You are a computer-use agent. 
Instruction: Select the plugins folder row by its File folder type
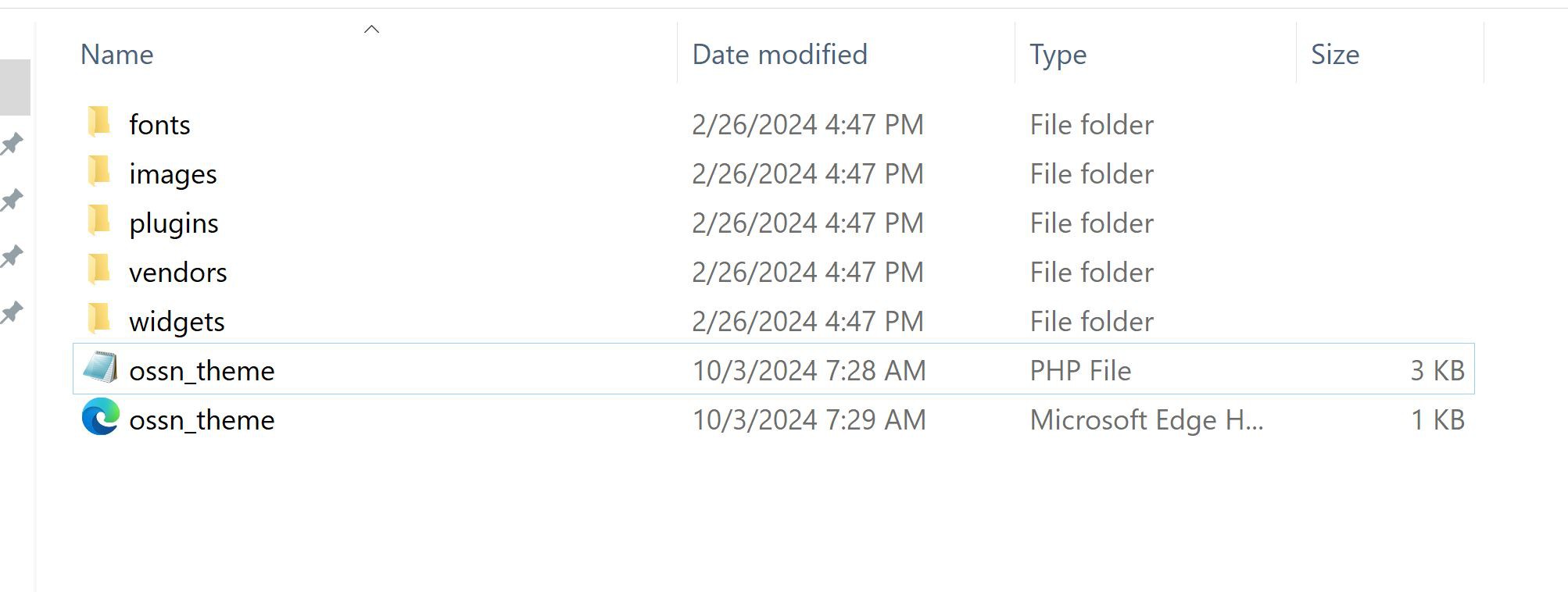(1091, 223)
